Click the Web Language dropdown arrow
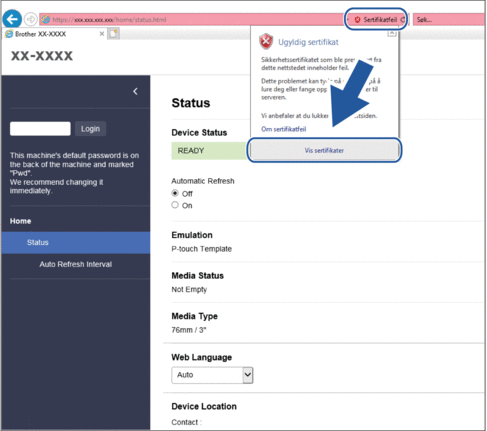 coord(248,375)
